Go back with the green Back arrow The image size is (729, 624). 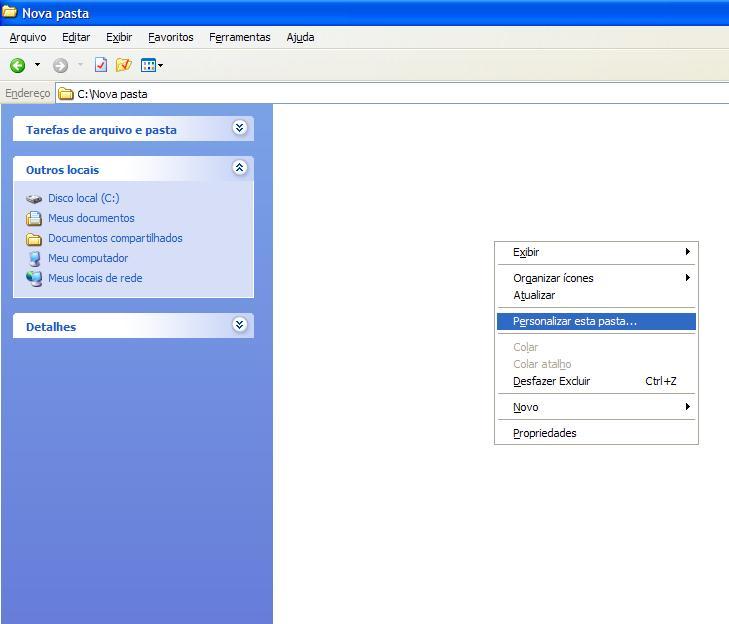point(18,65)
